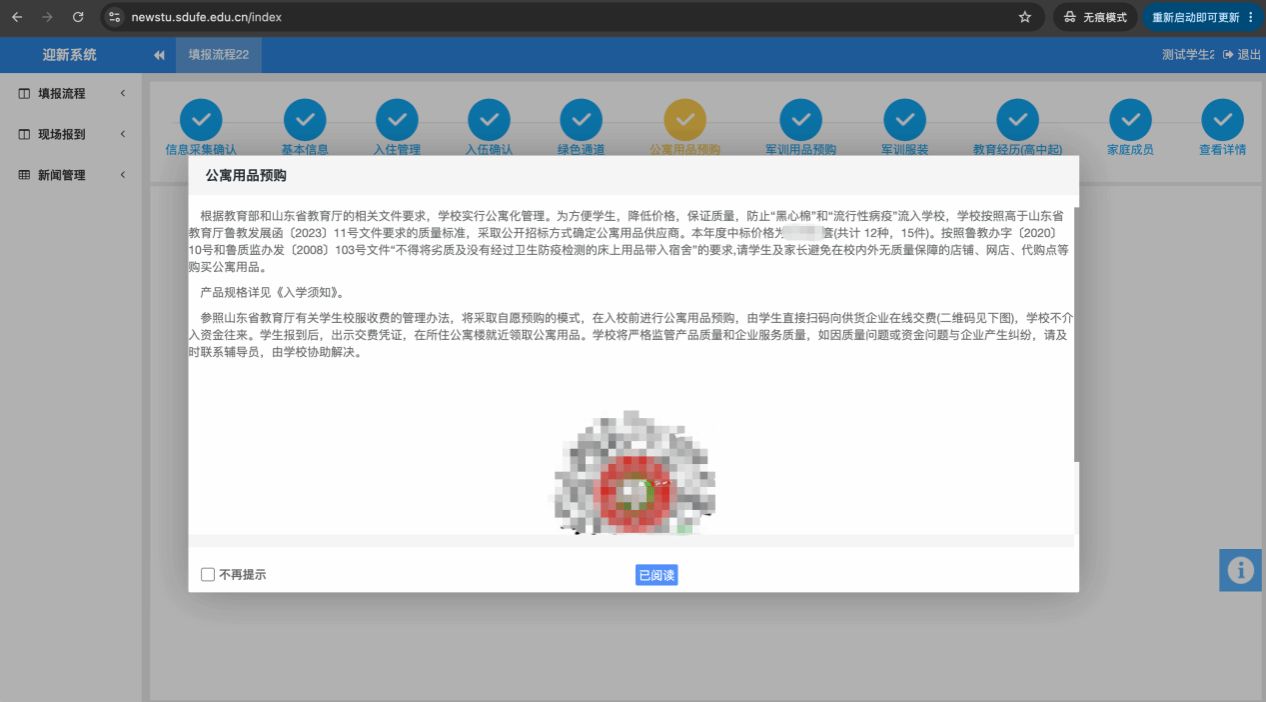Click the 测试学生 user name
This screenshot has height=702, width=1266.
point(1188,55)
